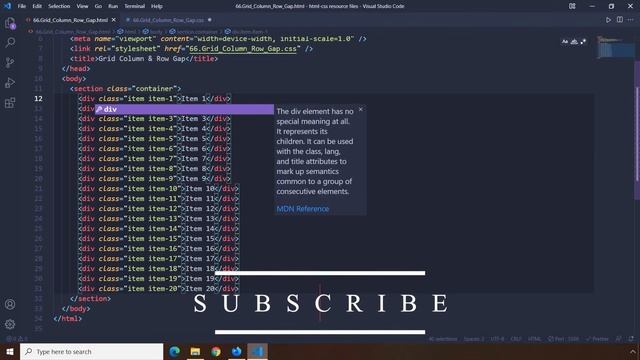The height and width of the screenshot is (360, 640).
Task: Click Visual Studio Code taskbar icon
Action: pyautogui.click(x=257, y=351)
